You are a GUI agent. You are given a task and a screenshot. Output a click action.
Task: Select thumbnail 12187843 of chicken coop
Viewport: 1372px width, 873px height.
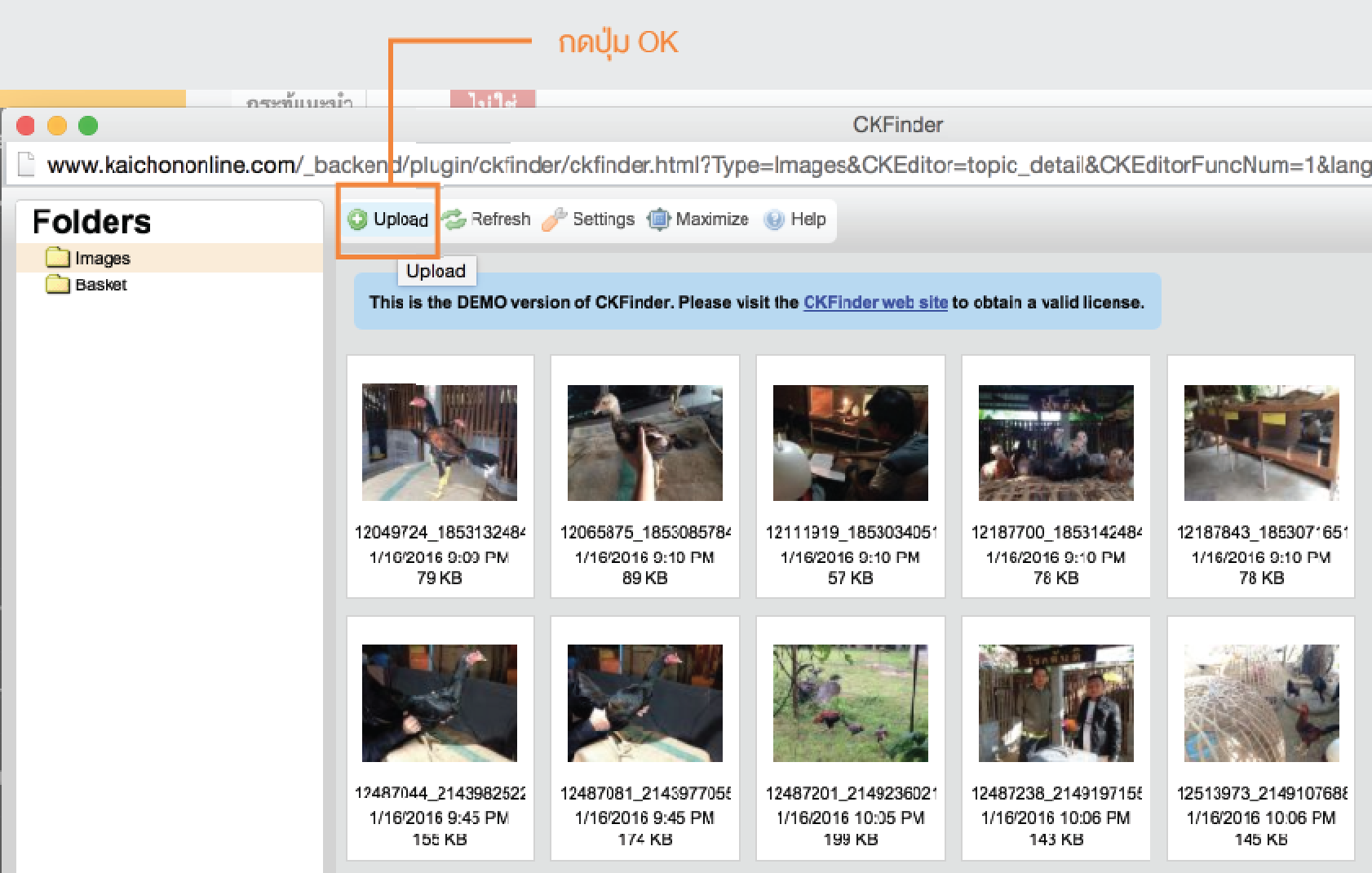(1261, 443)
